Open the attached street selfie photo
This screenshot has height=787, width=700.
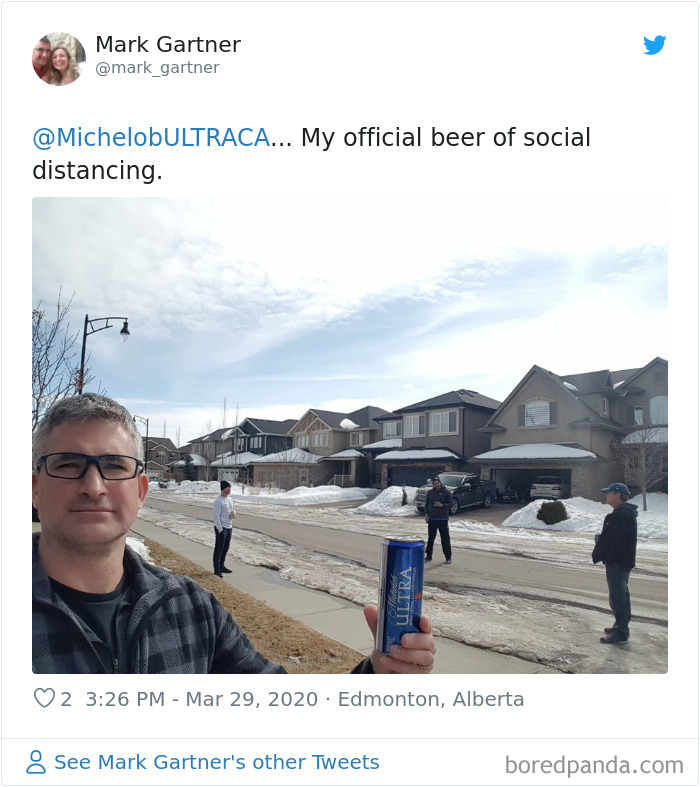pos(350,435)
